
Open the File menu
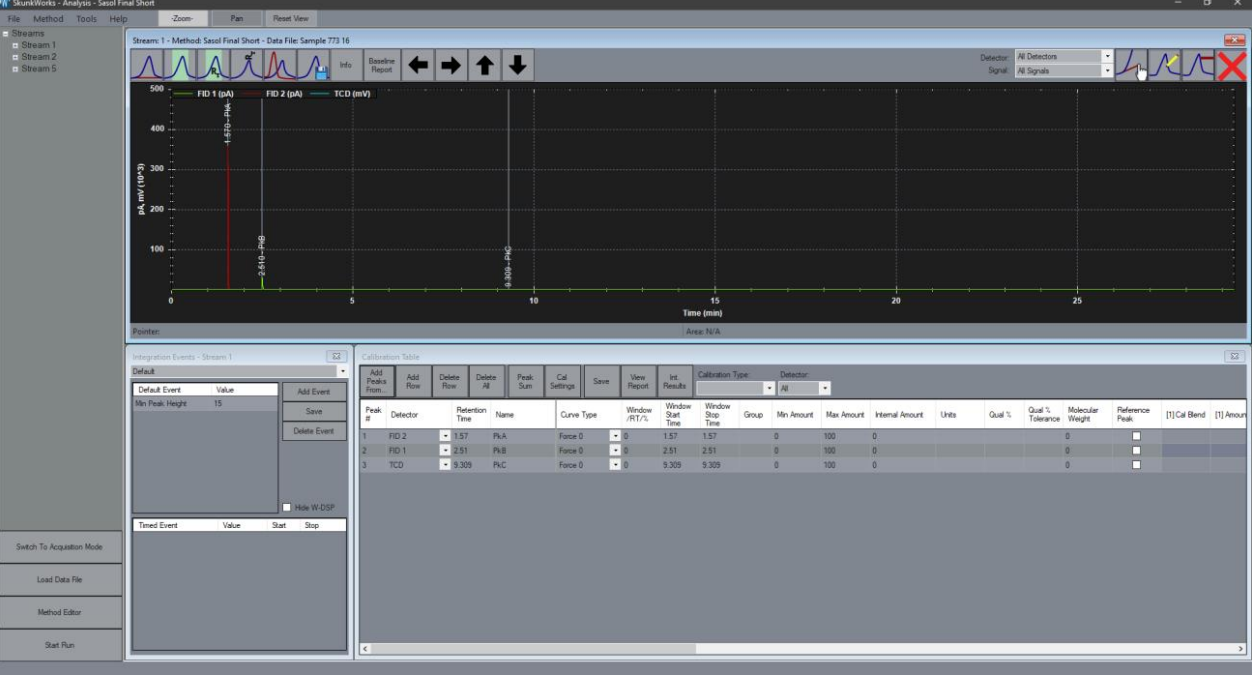(x=14, y=19)
